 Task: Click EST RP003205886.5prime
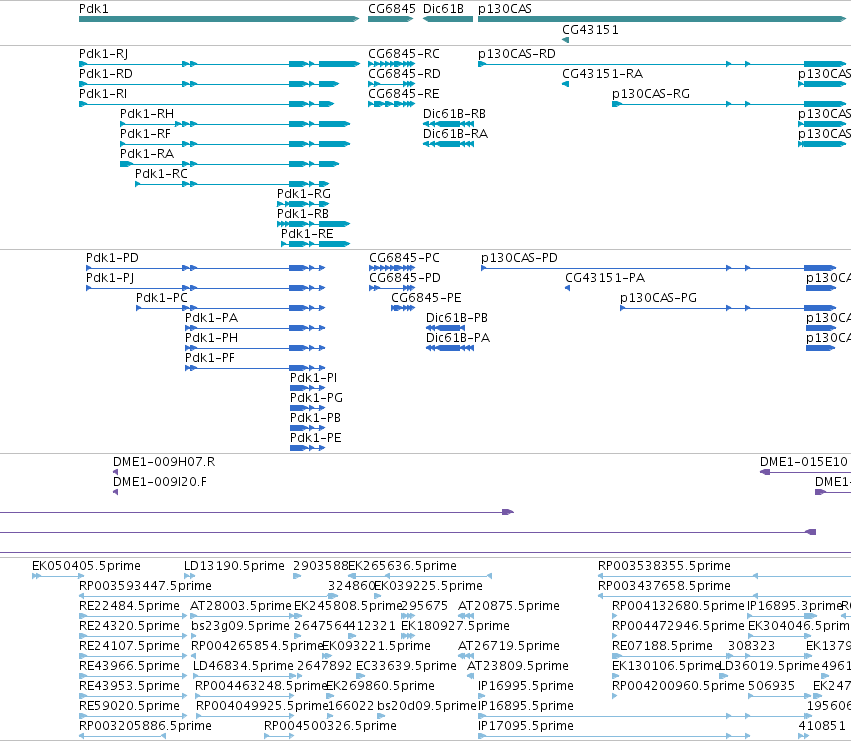pyautogui.click(x=145, y=726)
